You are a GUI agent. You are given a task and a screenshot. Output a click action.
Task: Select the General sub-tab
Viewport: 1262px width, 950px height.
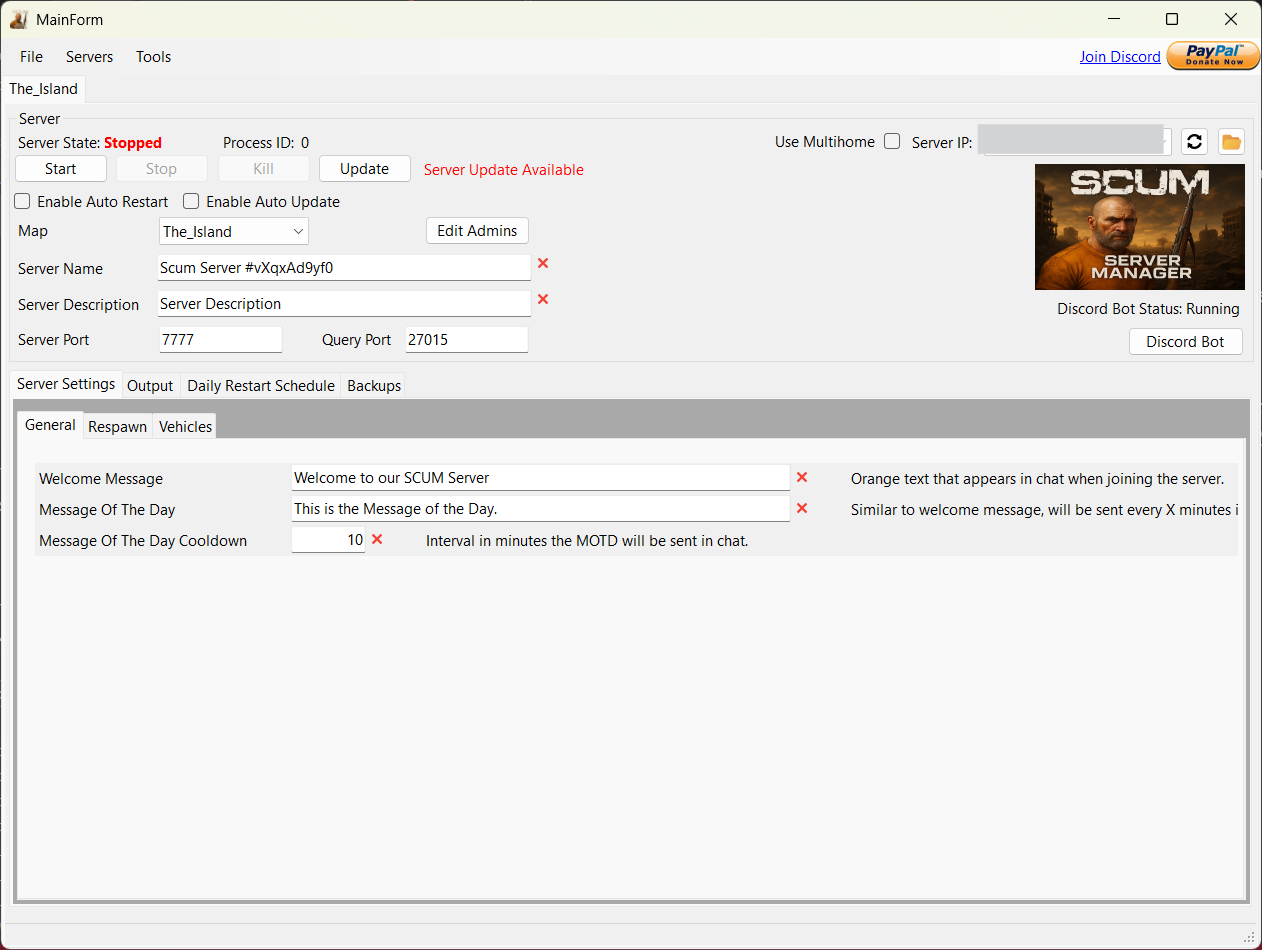(x=50, y=425)
